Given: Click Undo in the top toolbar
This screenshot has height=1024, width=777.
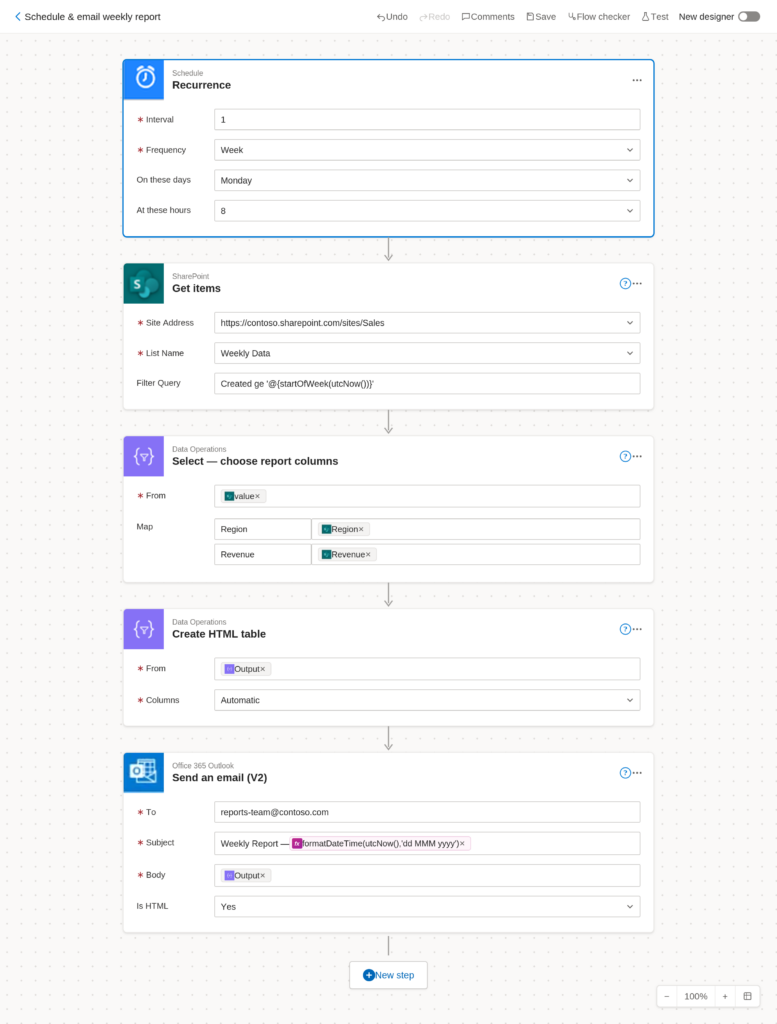Looking at the screenshot, I should coord(392,17).
